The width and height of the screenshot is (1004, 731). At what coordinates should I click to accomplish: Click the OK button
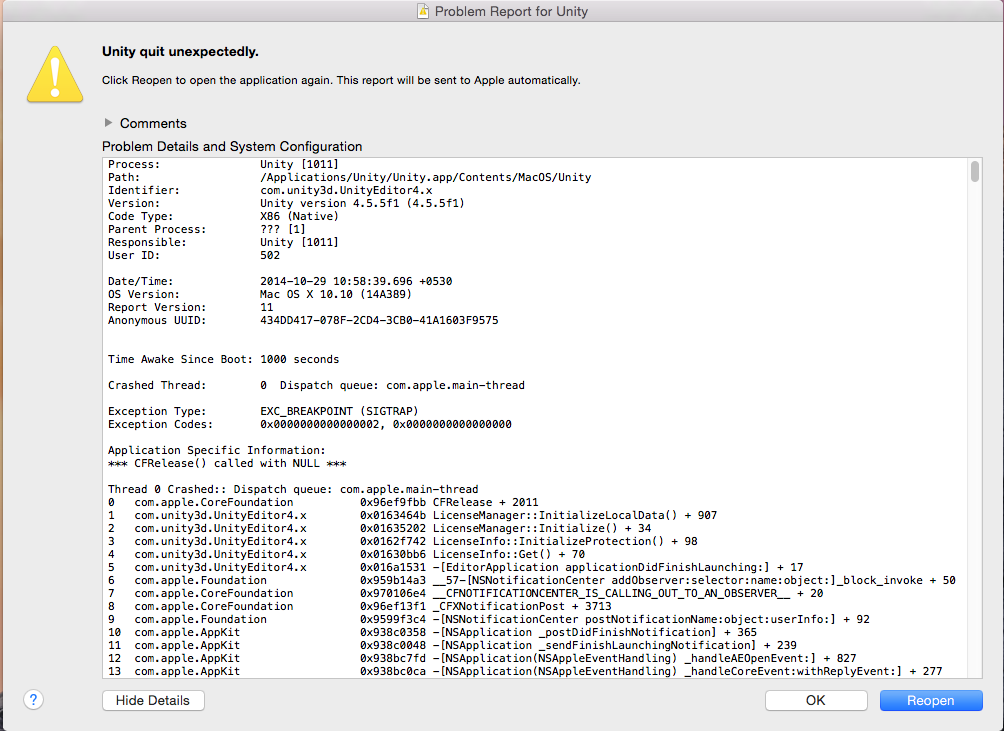click(x=815, y=700)
